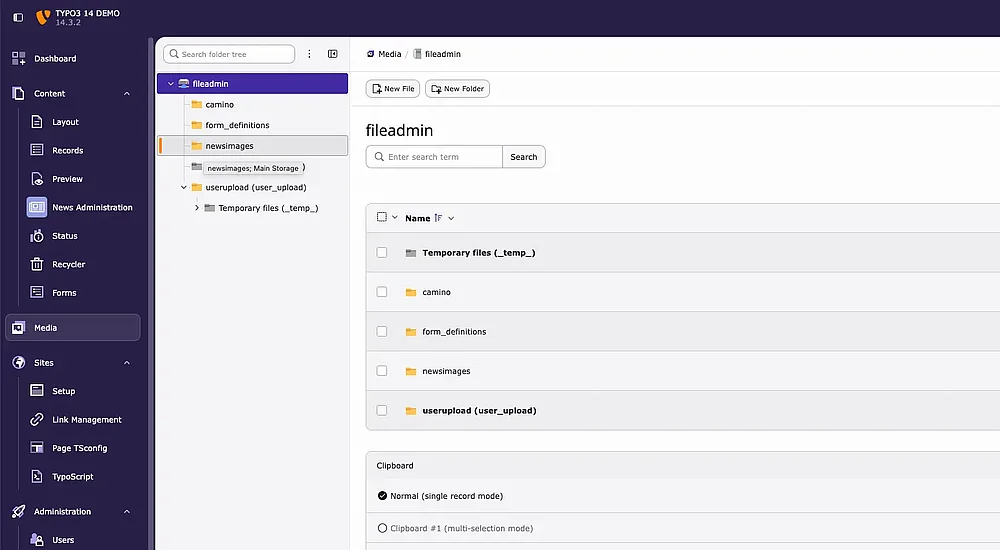1000x550 pixels.
Task: Collapse the userupload tree node chevron
Action: [x=184, y=188]
